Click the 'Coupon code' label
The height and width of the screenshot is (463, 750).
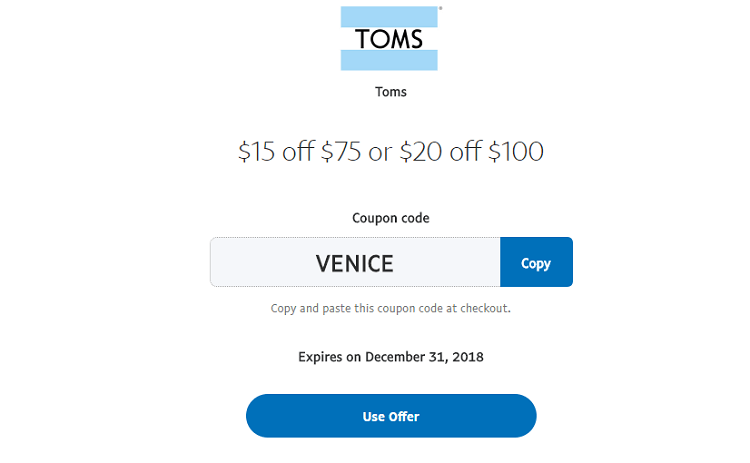(391, 218)
